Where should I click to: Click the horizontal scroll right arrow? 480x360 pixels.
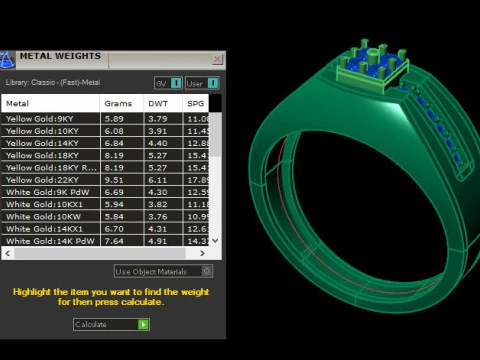click(202, 253)
